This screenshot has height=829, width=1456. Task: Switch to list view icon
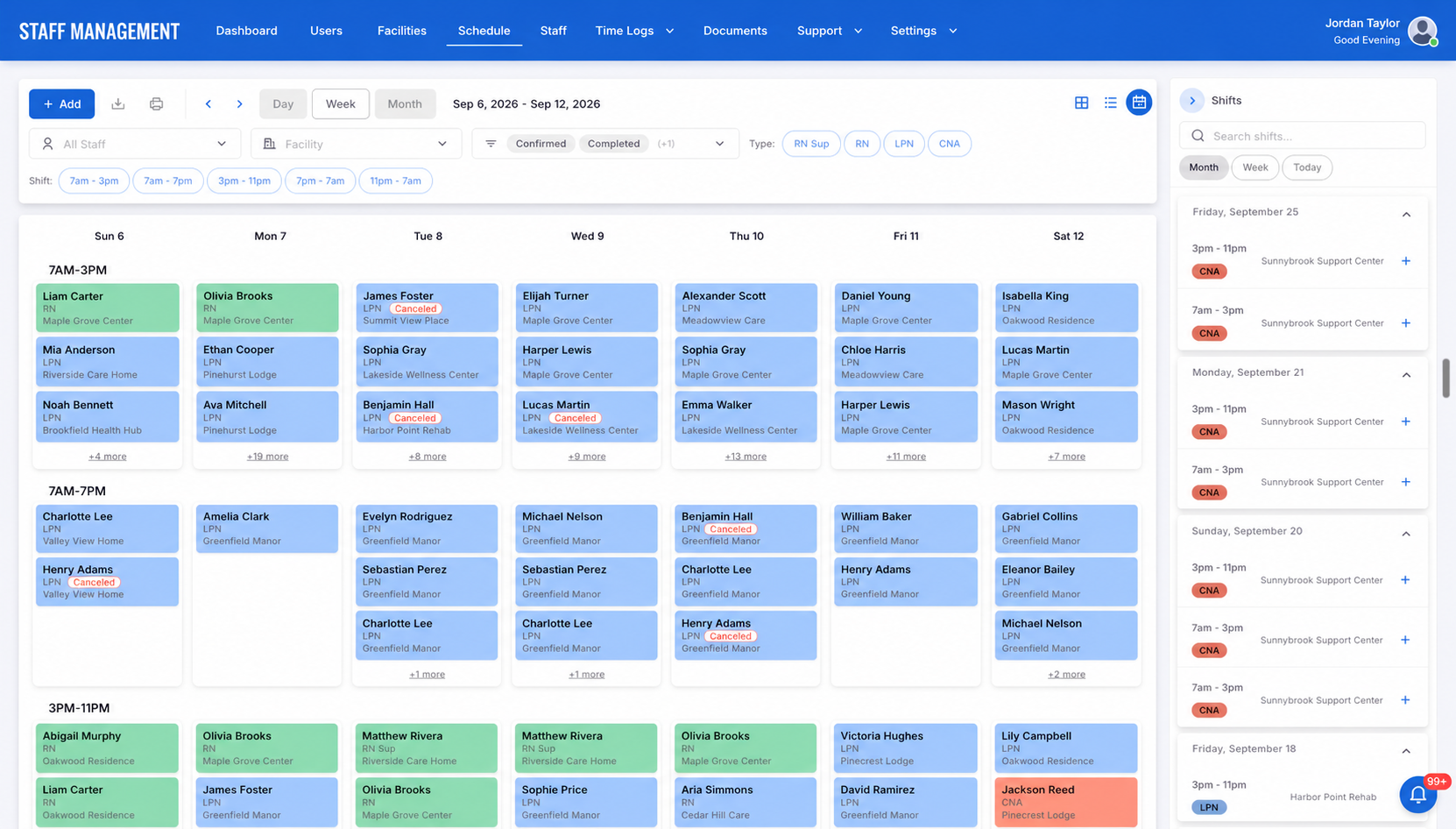click(x=1110, y=103)
